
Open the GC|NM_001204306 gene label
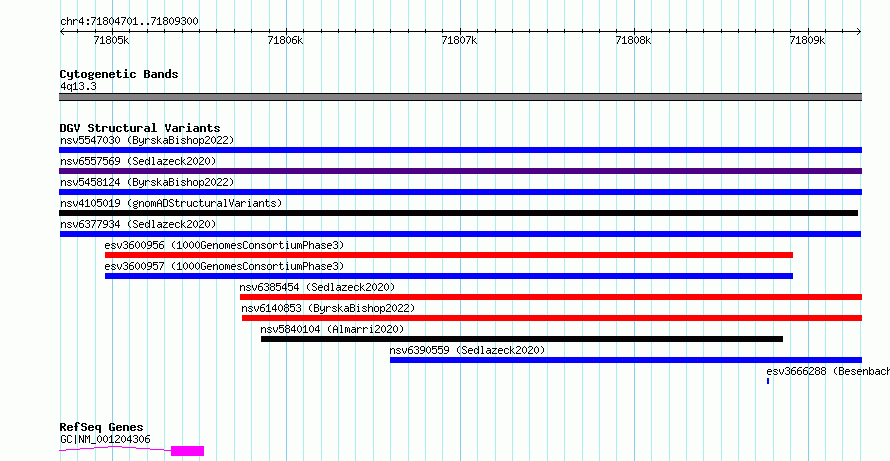[x=105, y=439]
